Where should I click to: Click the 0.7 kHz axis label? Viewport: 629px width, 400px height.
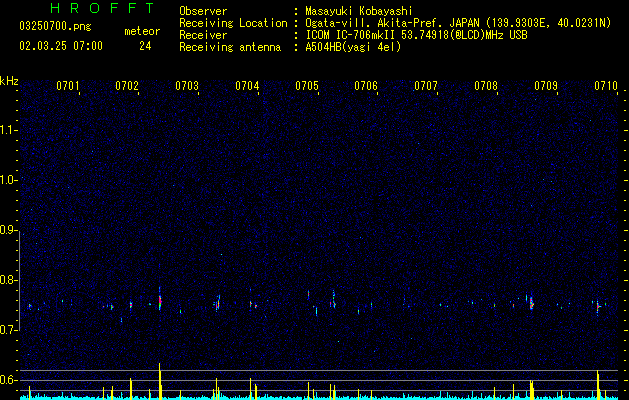[x=8, y=330]
